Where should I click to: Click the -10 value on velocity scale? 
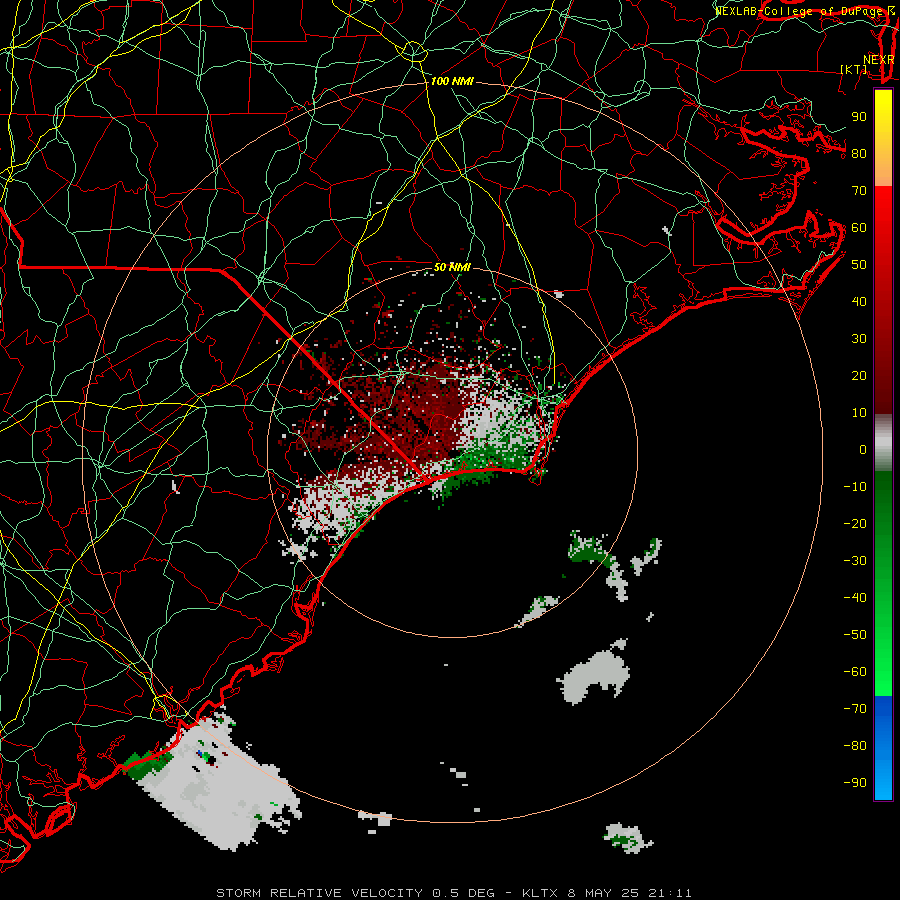(855, 487)
